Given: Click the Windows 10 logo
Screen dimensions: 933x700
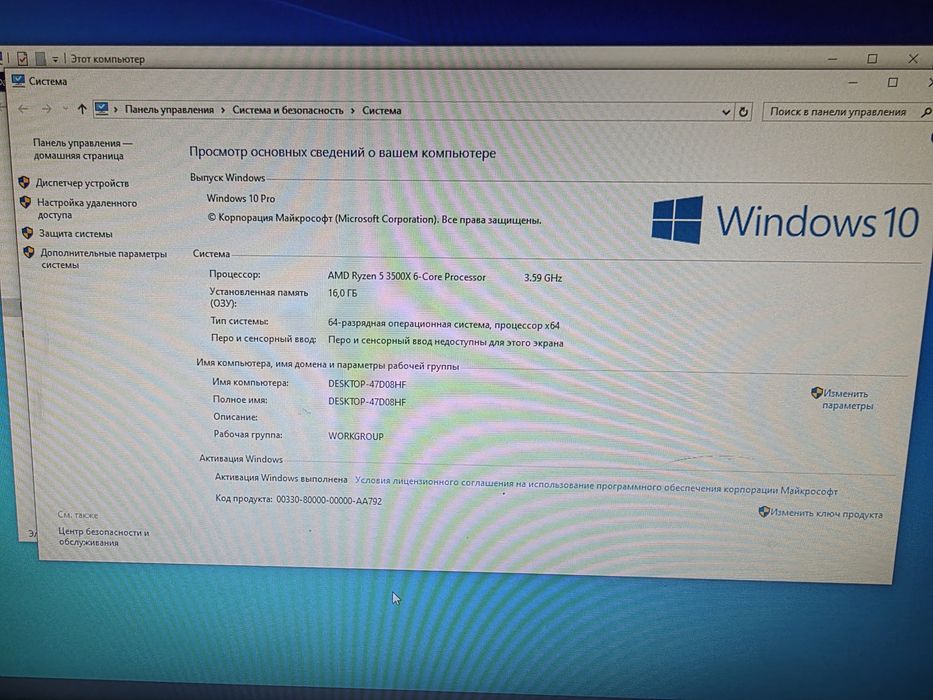Looking at the screenshot, I should (785, 220).
